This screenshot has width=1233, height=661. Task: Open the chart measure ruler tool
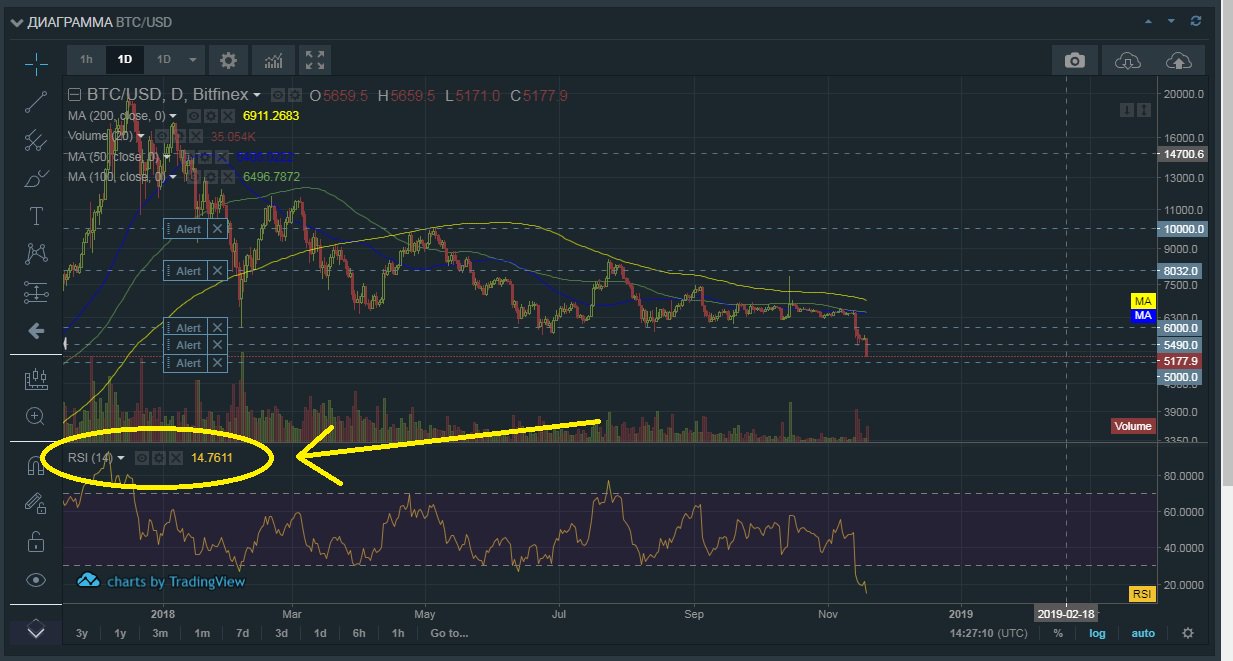click(x=36, y=379)
